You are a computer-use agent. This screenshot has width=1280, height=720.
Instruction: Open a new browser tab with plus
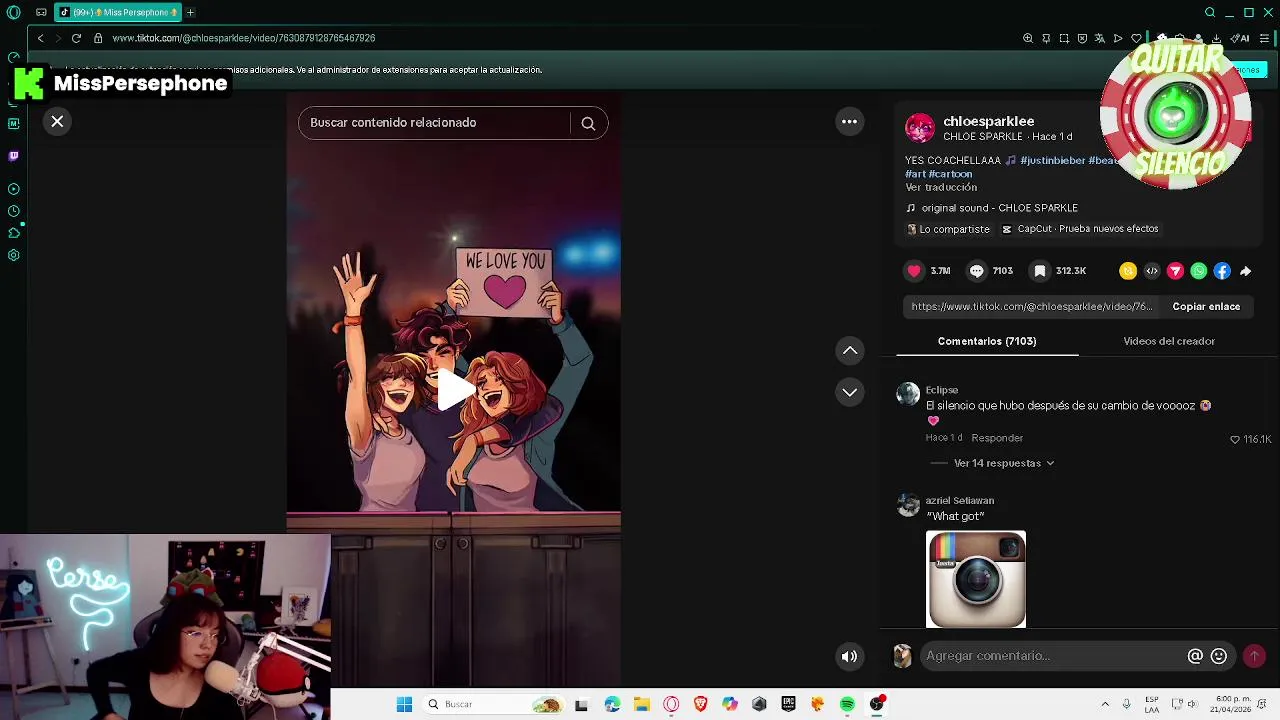coord(190,12)
